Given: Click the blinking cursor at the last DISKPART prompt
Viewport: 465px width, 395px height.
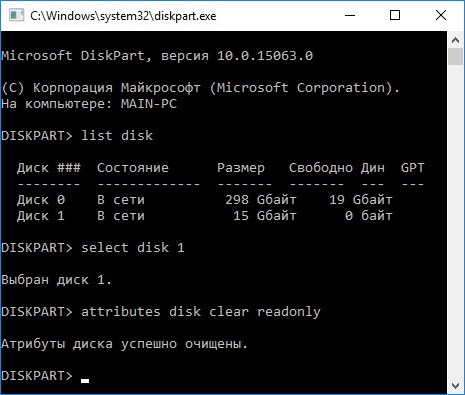Looking at the screenshot, I should pyautogui.click(x=85, y=381).
